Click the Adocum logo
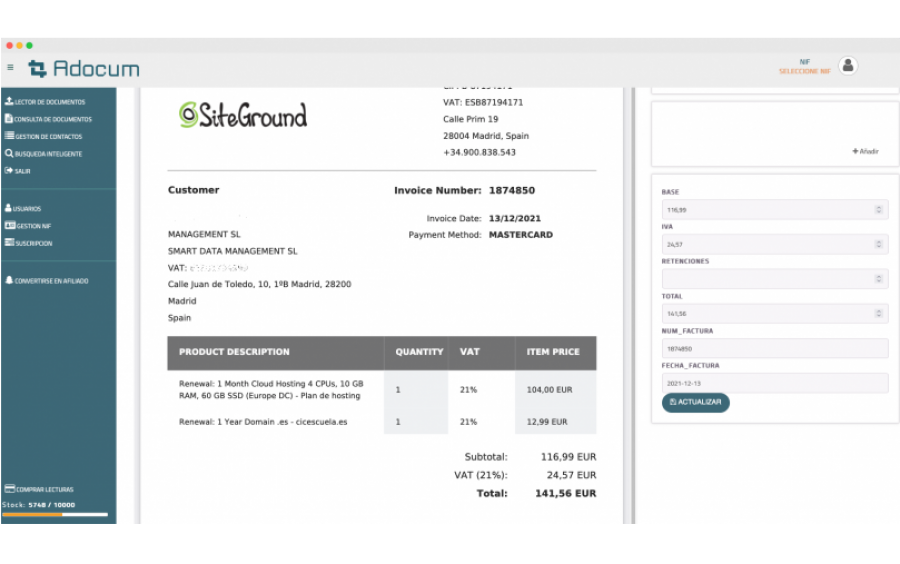 84,69
